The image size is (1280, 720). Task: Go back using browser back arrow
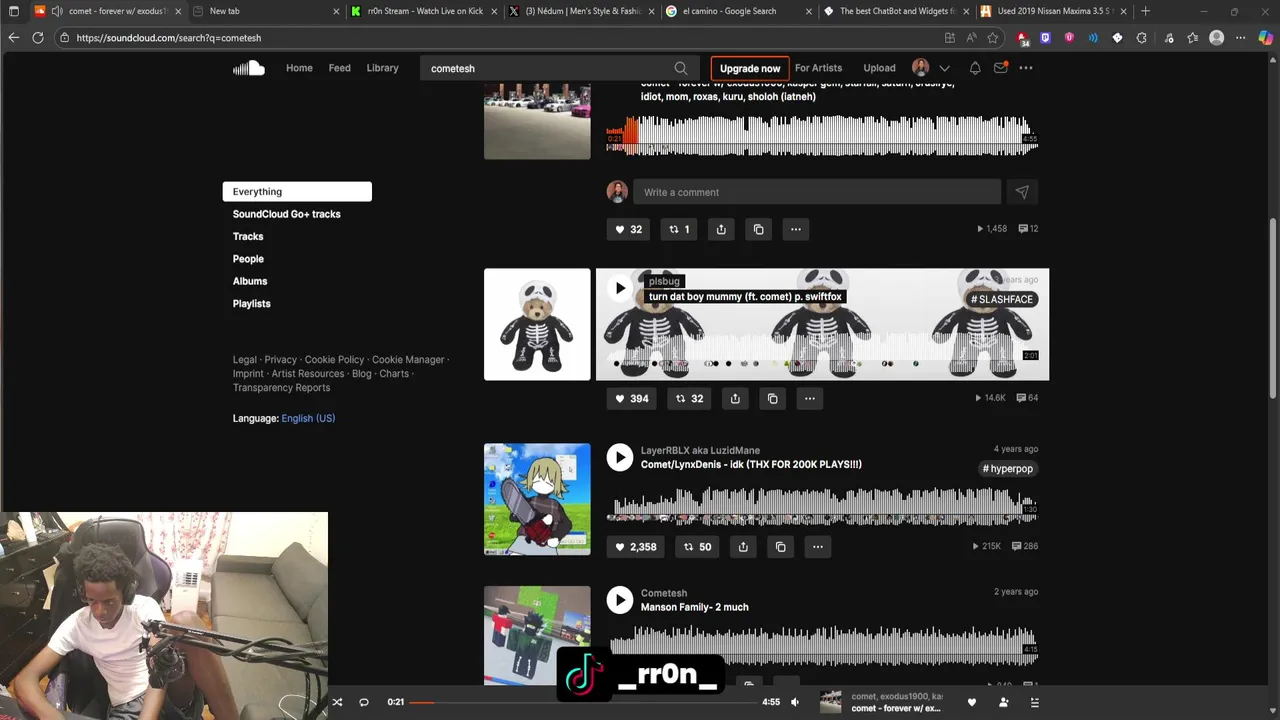pos(13,38)
